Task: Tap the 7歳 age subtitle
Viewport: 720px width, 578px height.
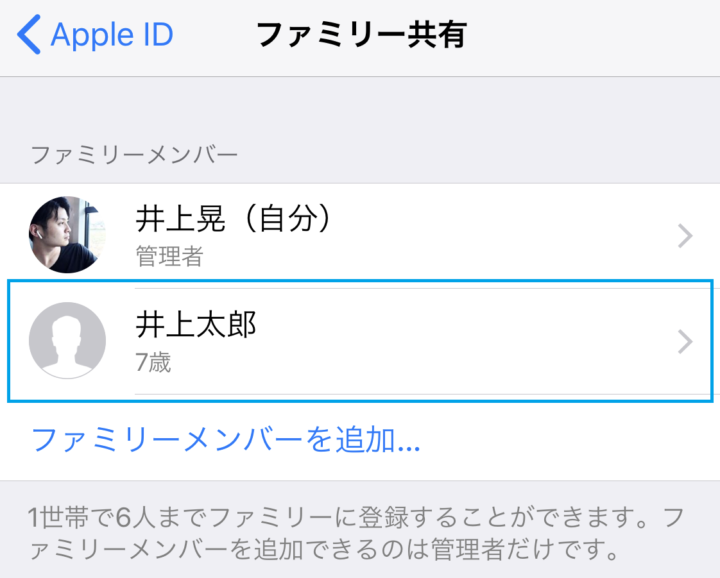Action: [153, 362]
